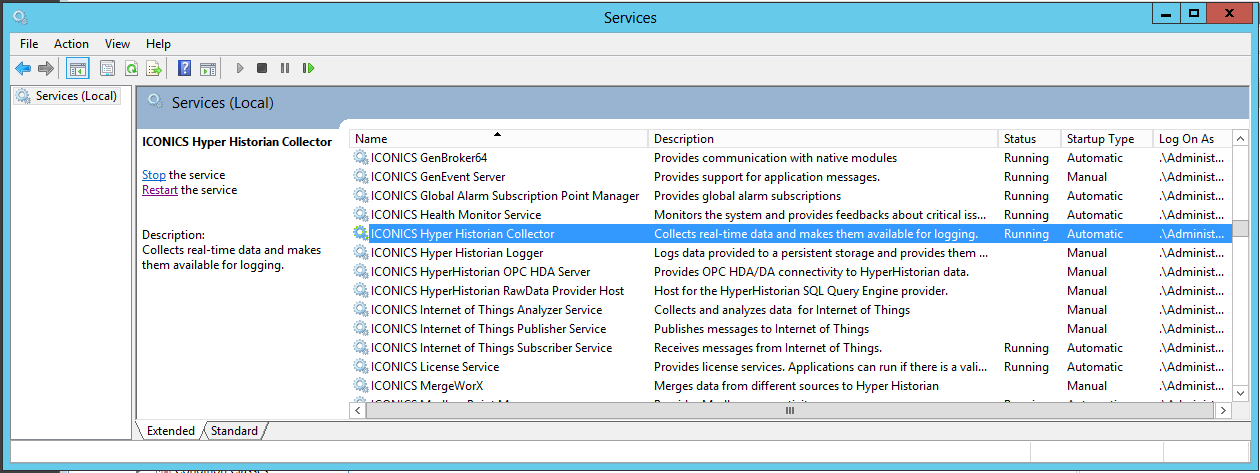
Task: Select Services (Local) in the console tree
Action: click(76, 96)
